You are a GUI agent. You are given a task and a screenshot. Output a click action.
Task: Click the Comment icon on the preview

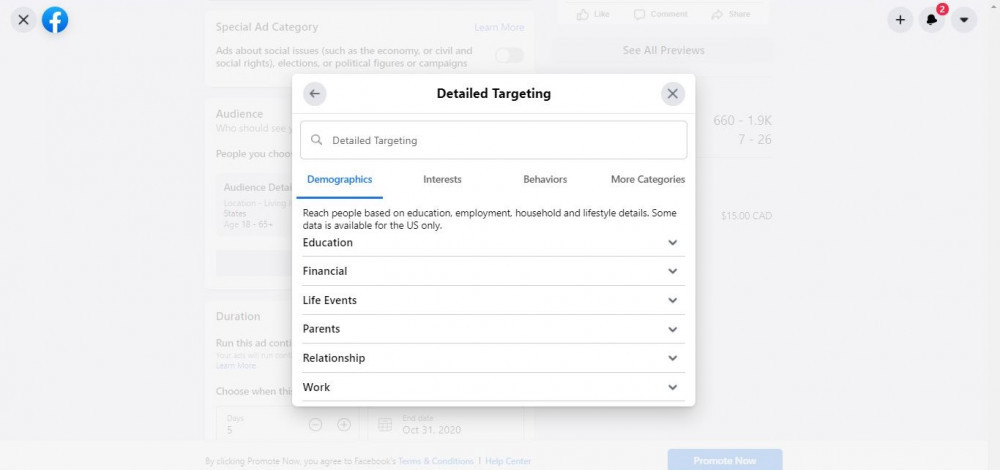(x=639, y=14)
